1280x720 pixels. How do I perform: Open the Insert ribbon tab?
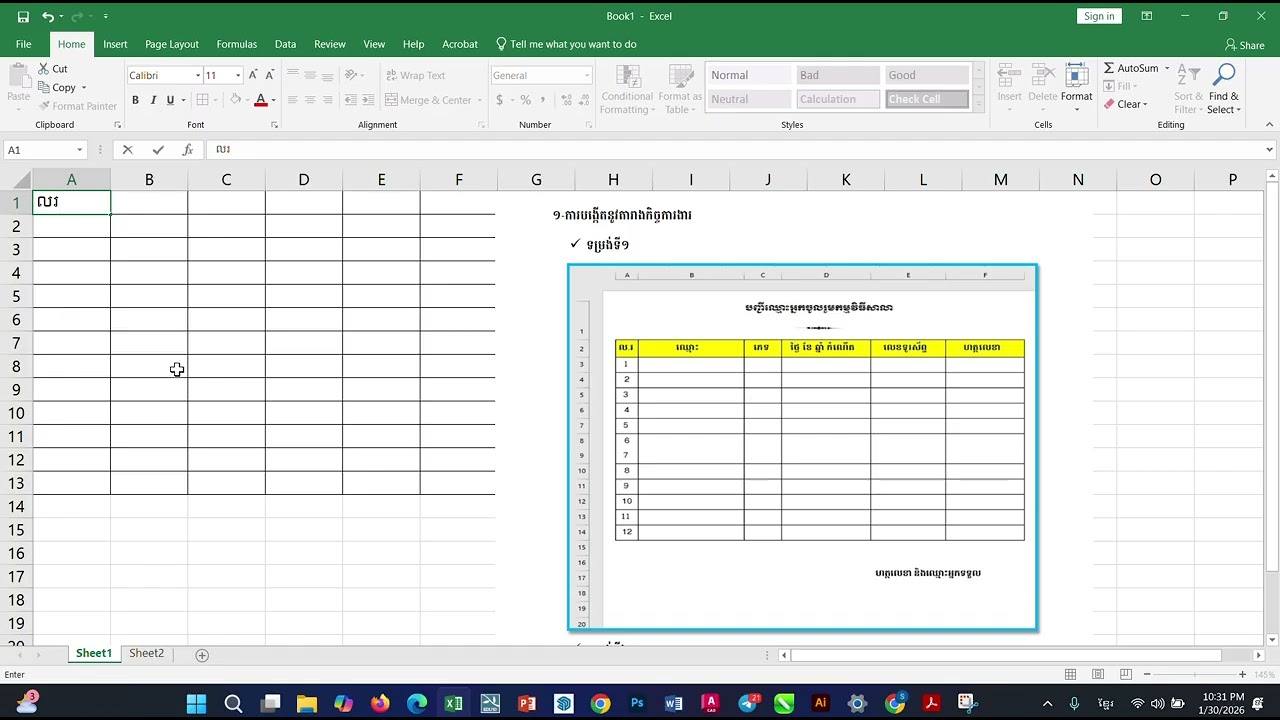click(x=115, y=44)
